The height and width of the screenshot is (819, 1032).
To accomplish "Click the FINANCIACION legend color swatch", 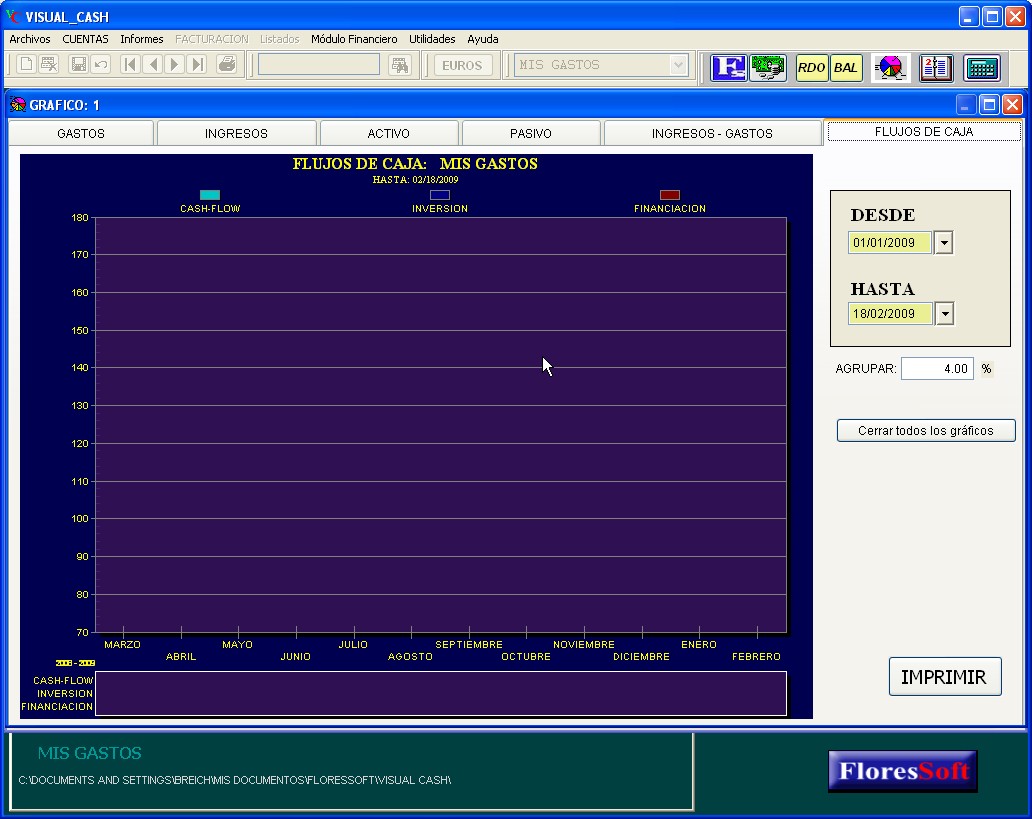I will pyautogui.click(x=669, y=195).
